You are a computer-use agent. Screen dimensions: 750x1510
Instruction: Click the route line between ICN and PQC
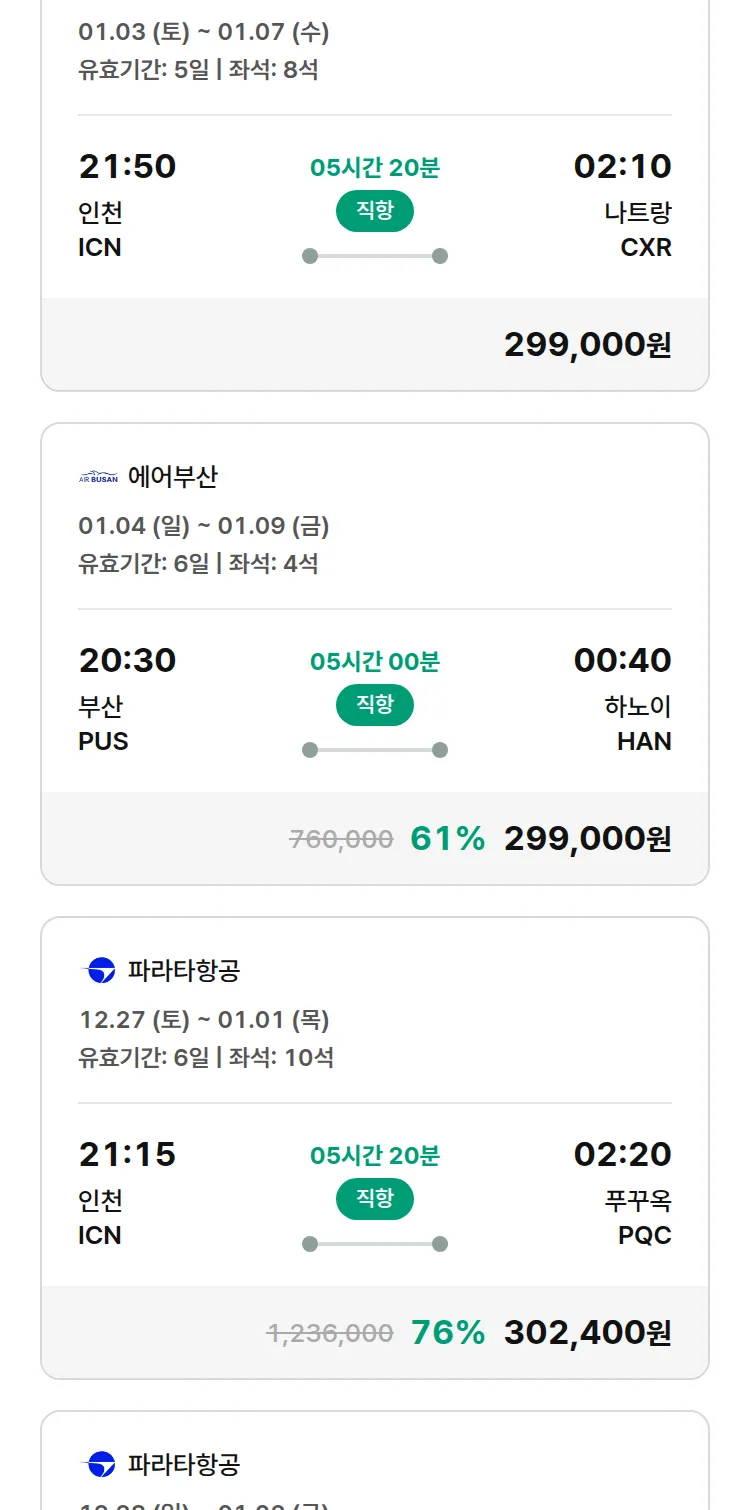point(374,1244)
